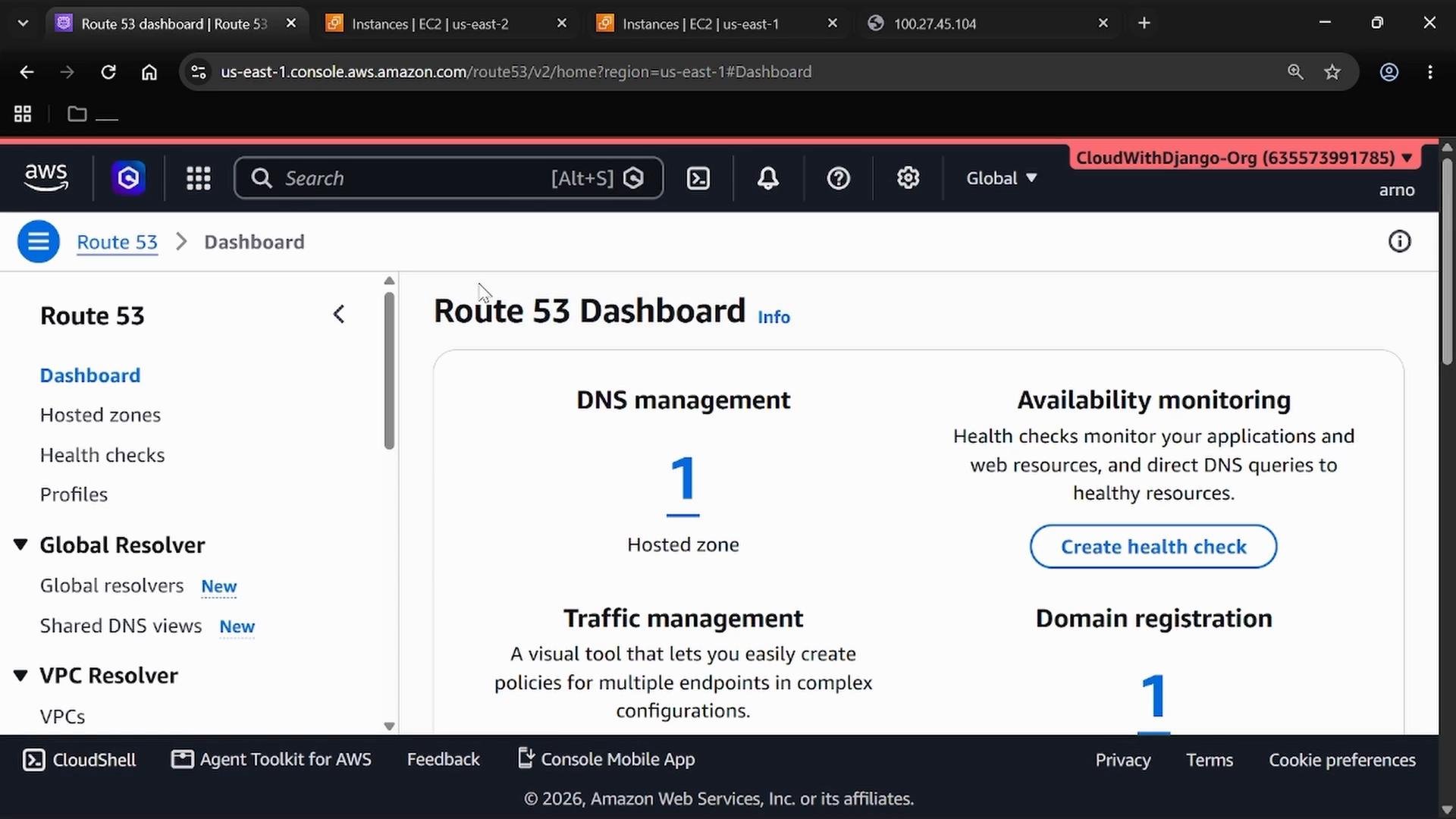
Task: Open Profiles in the sidebar
Action: pyautogui.click(x=74, y=494)
